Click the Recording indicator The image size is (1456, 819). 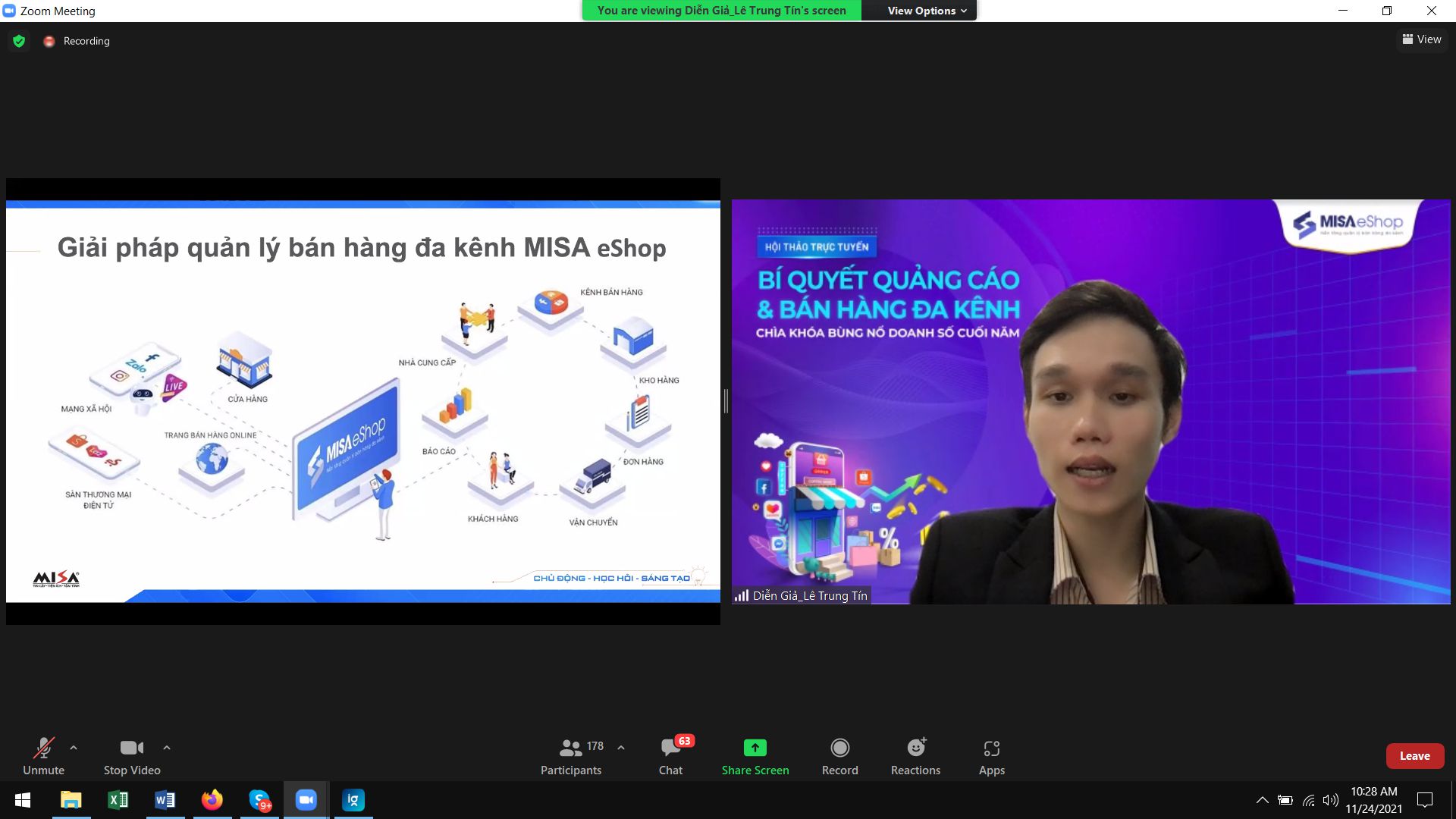(x=77, y=41)
